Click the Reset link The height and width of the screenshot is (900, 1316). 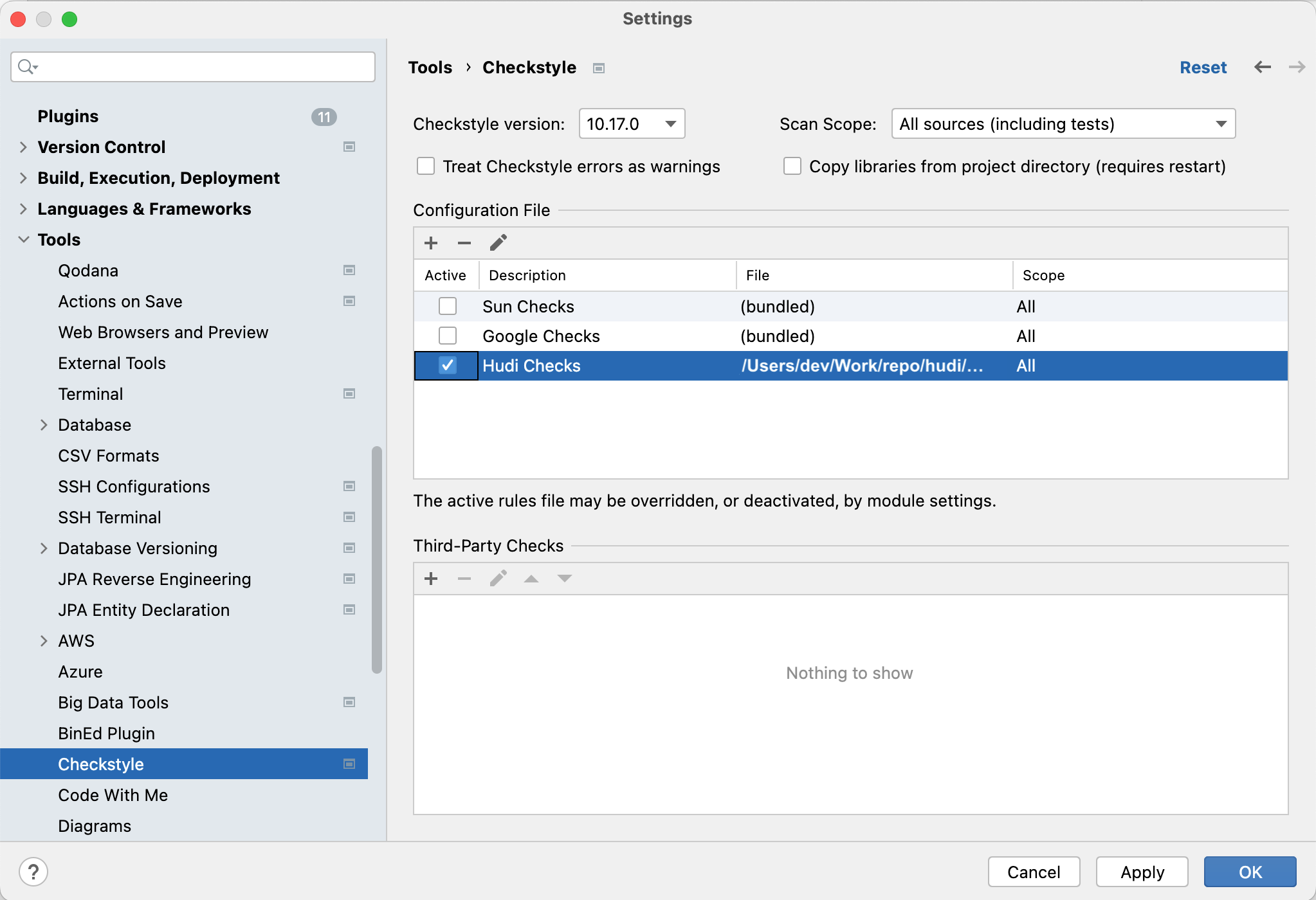1203,67
